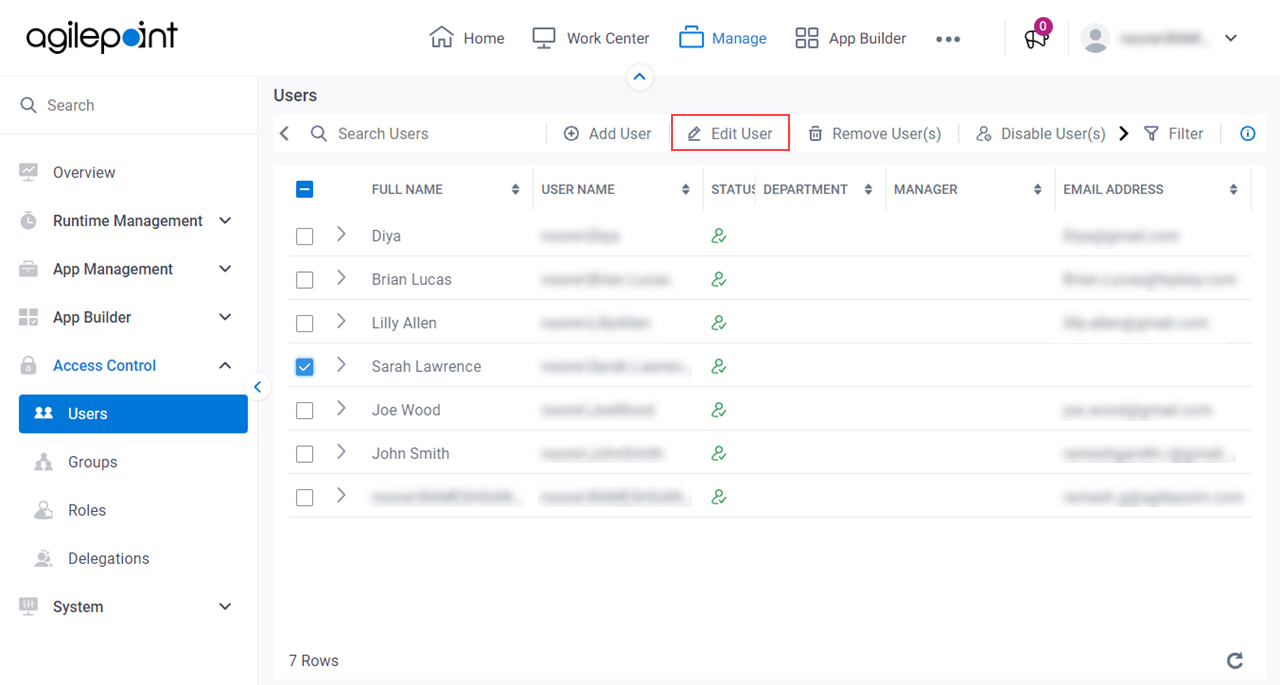This screenshot has width=1280, height=685.
Task: Check the box for John Smith
Action: [x=305, y=454]
